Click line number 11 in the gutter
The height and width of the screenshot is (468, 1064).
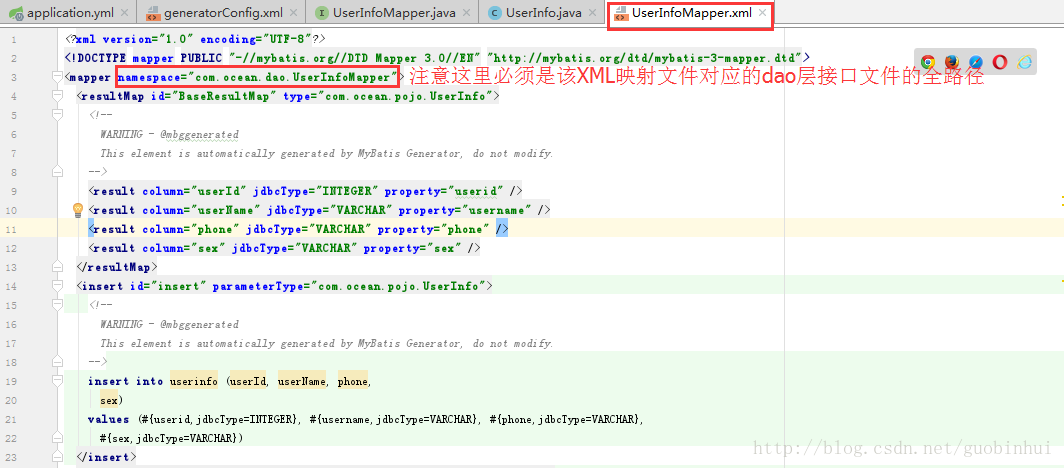(x=13, y=229)
